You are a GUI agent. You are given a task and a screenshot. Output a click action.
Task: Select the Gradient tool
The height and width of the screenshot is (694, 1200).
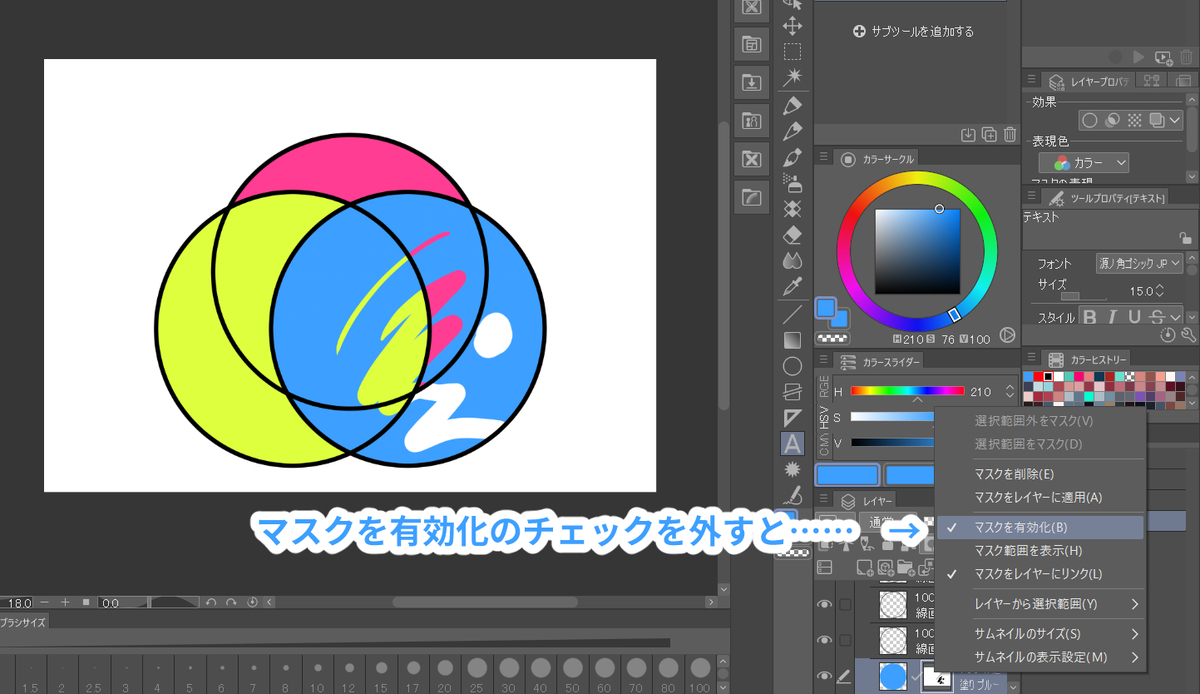[x=792, y=340]
